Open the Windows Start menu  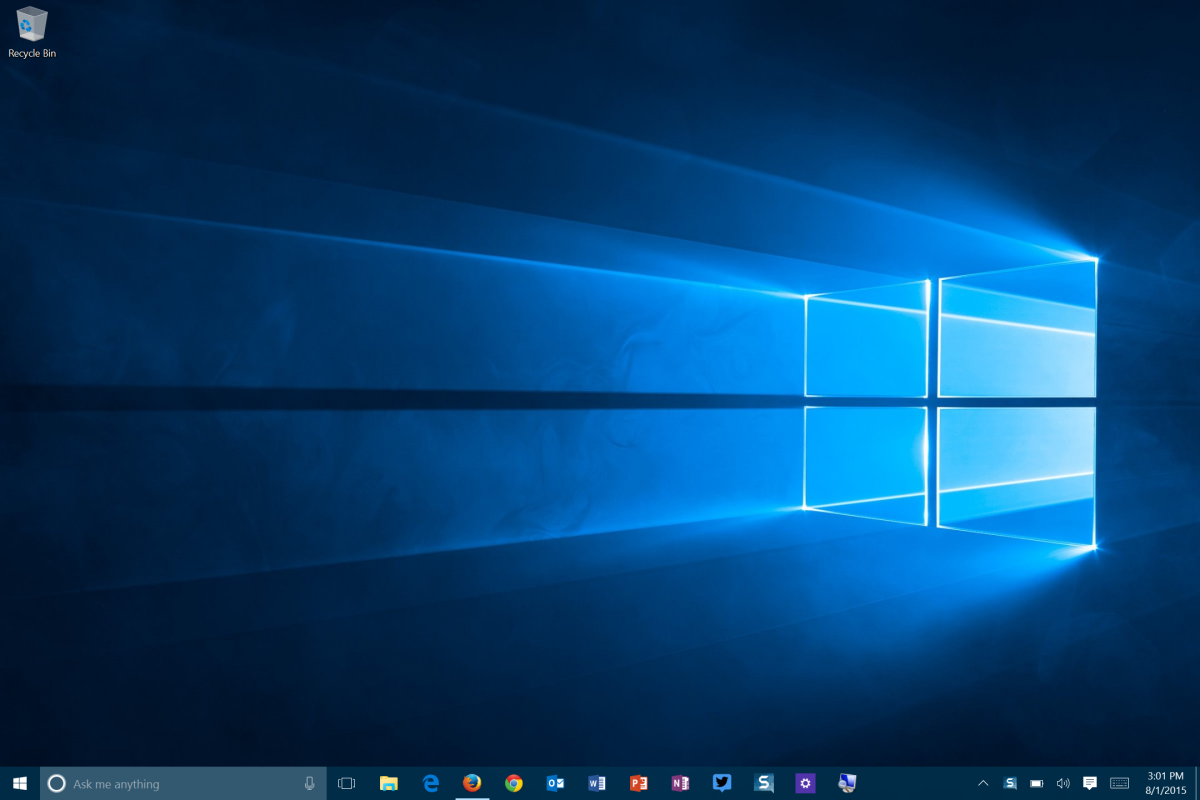19,783
